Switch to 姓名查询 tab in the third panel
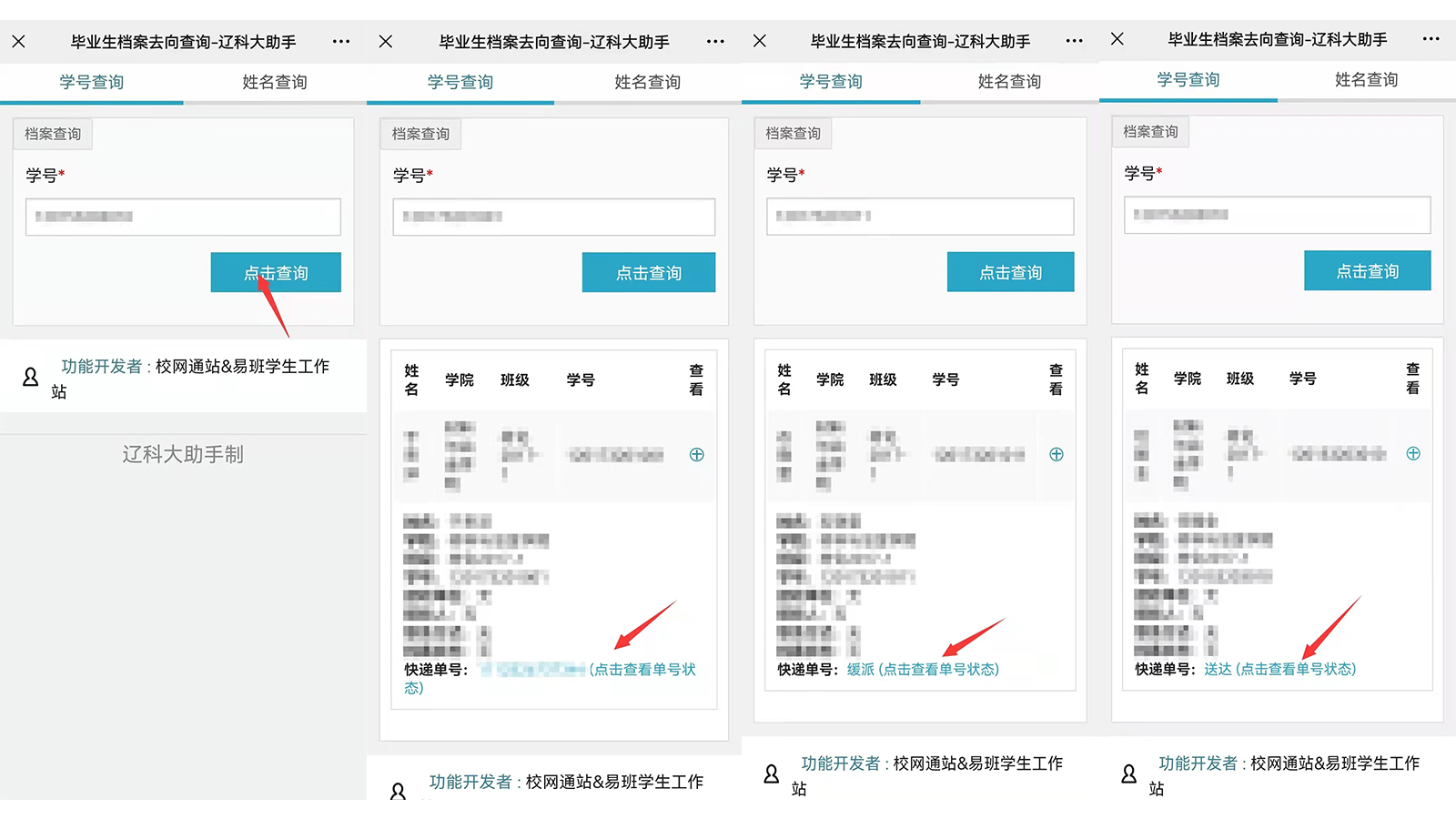The width and height of the screenshot is (1456, 819). pyautogui.click(x=1009, y=82)
